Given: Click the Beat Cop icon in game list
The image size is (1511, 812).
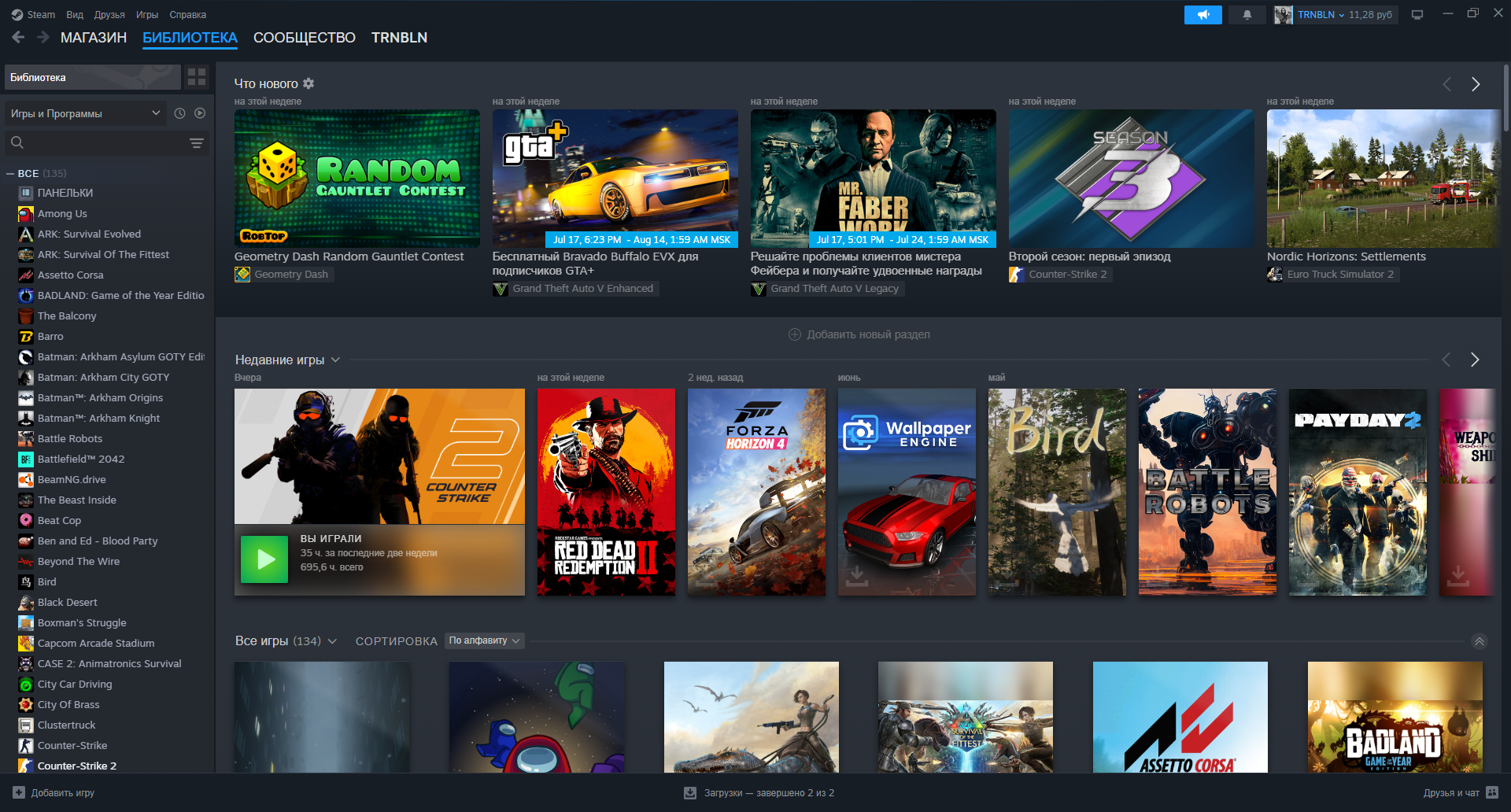Looking at the screenshot, I should pos(25,520).
